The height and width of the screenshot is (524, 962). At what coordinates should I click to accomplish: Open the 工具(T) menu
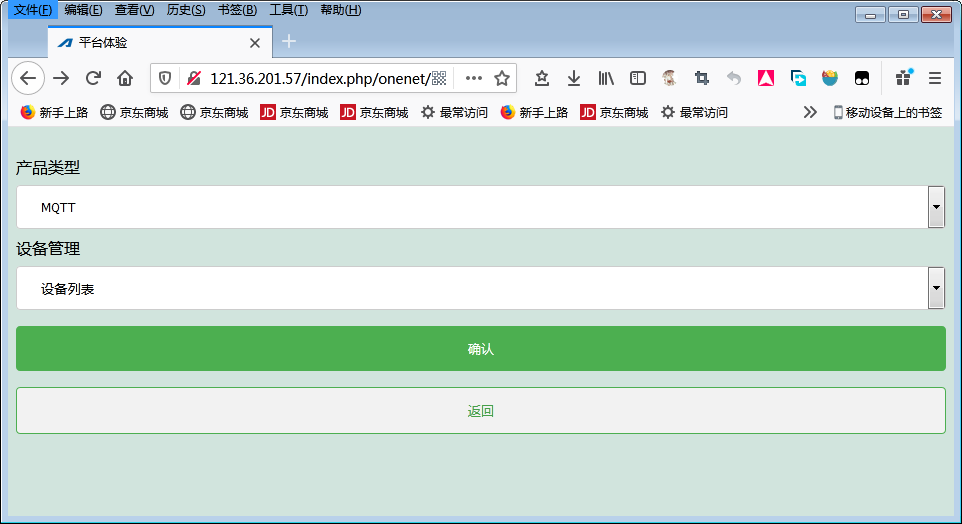coord(288,10)
